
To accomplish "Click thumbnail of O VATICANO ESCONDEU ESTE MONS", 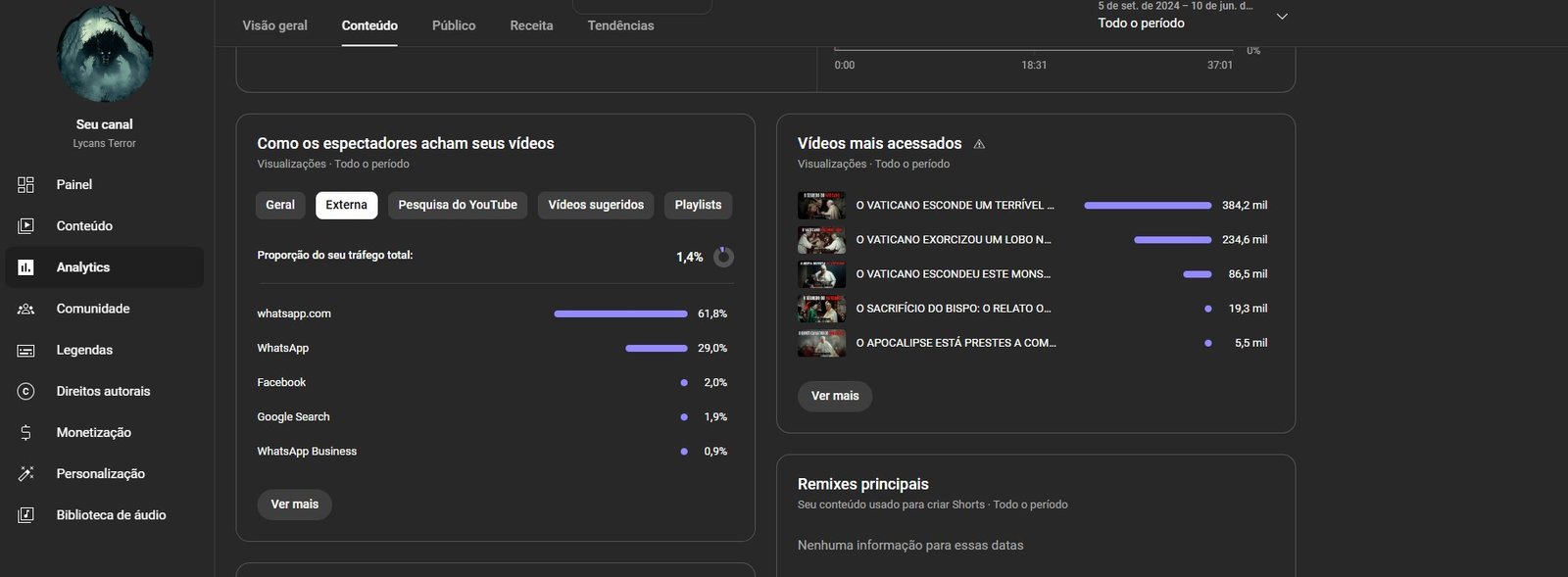I will [x=821, y=273].
